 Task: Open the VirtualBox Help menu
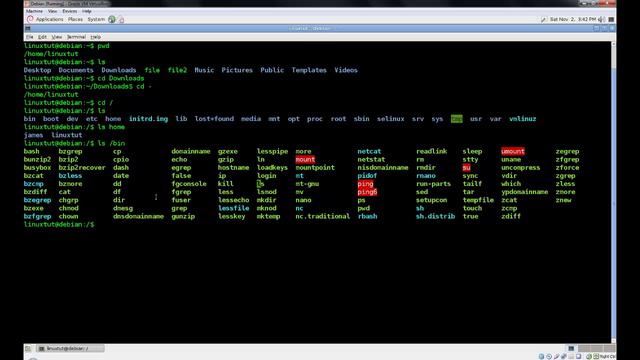tap(87, 11)
